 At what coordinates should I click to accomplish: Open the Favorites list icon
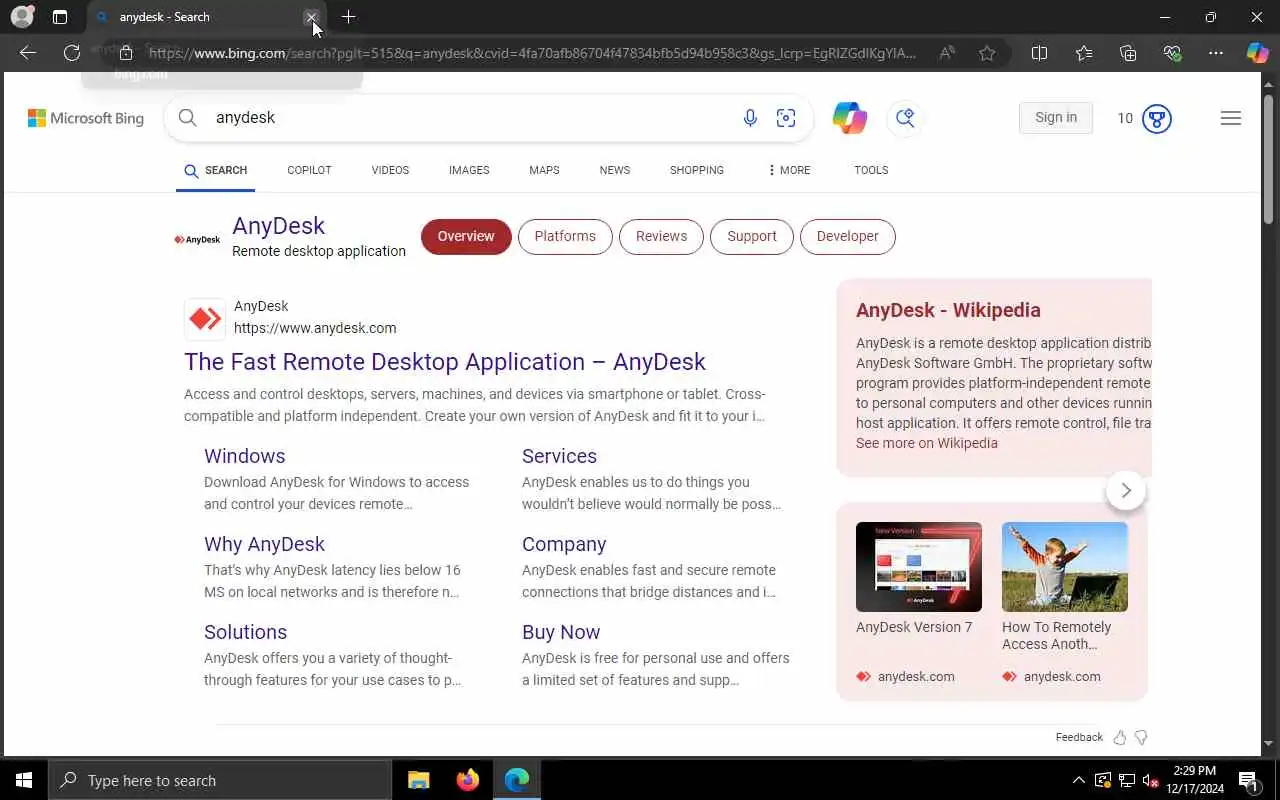click(1084, 53)
